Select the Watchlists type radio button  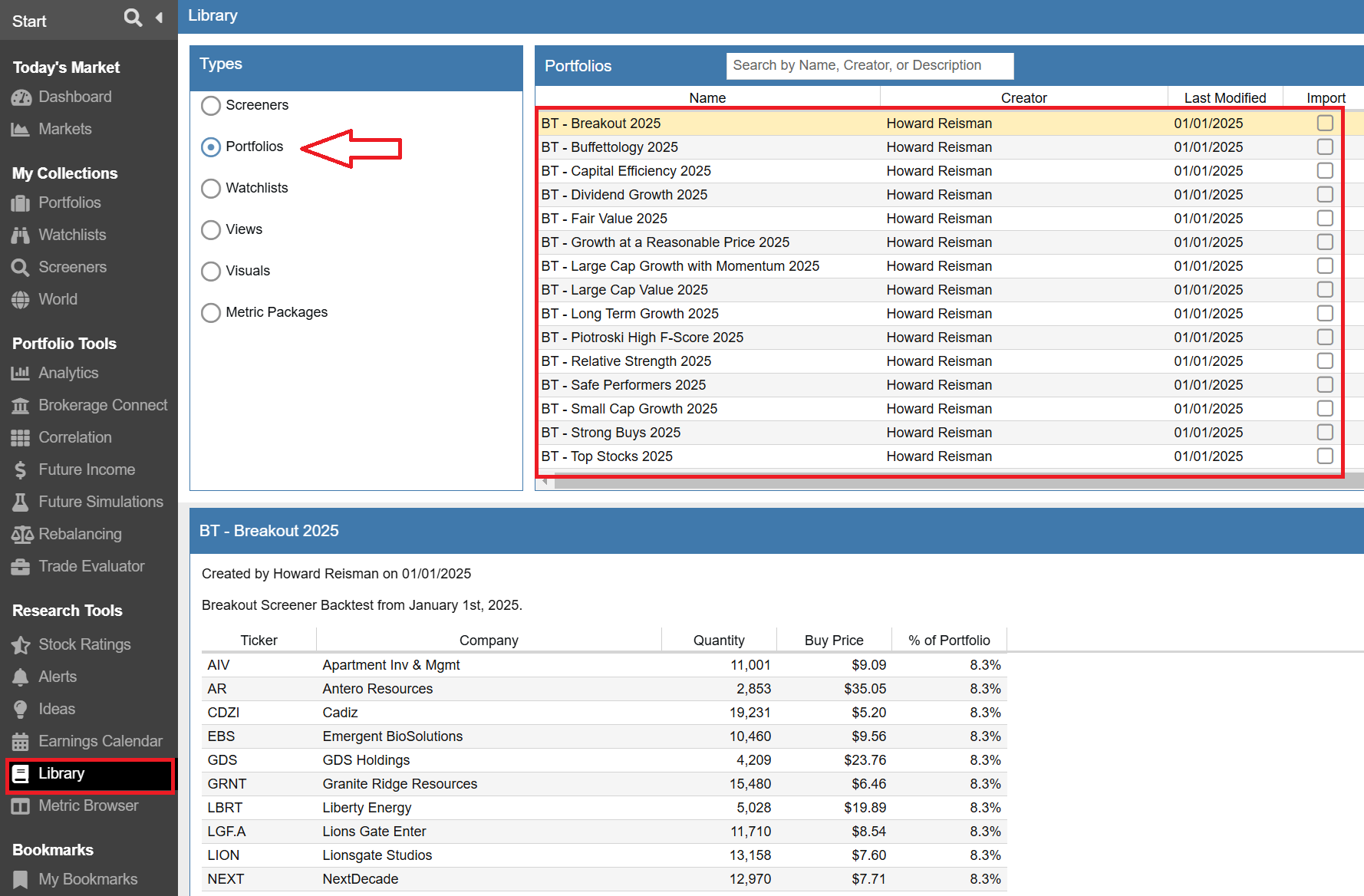click(211, 189)
